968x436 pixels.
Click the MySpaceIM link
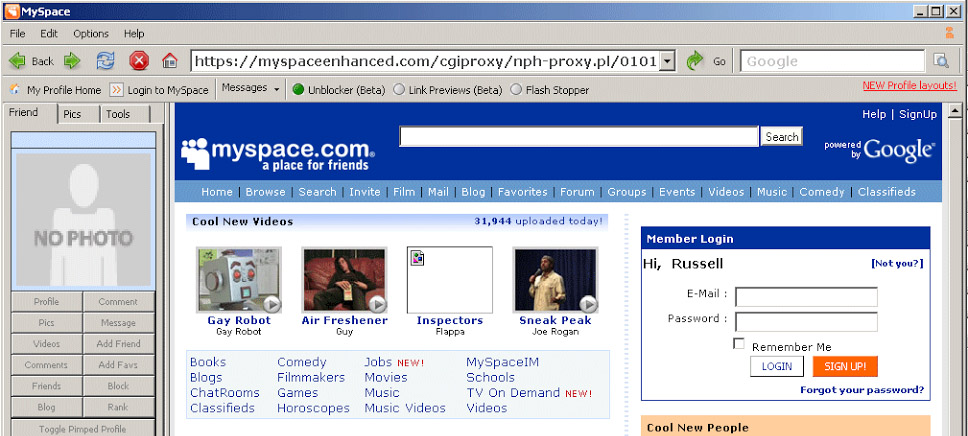pos(503,362)
